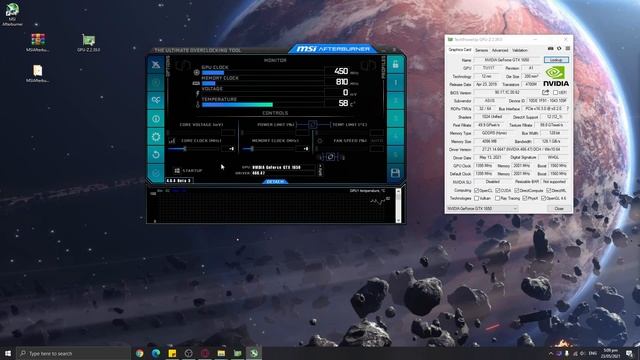Image resolution: width=640 pixels, height=360 pixels.
Task: Click the taskbar search box
Action: tap(73, 353)
